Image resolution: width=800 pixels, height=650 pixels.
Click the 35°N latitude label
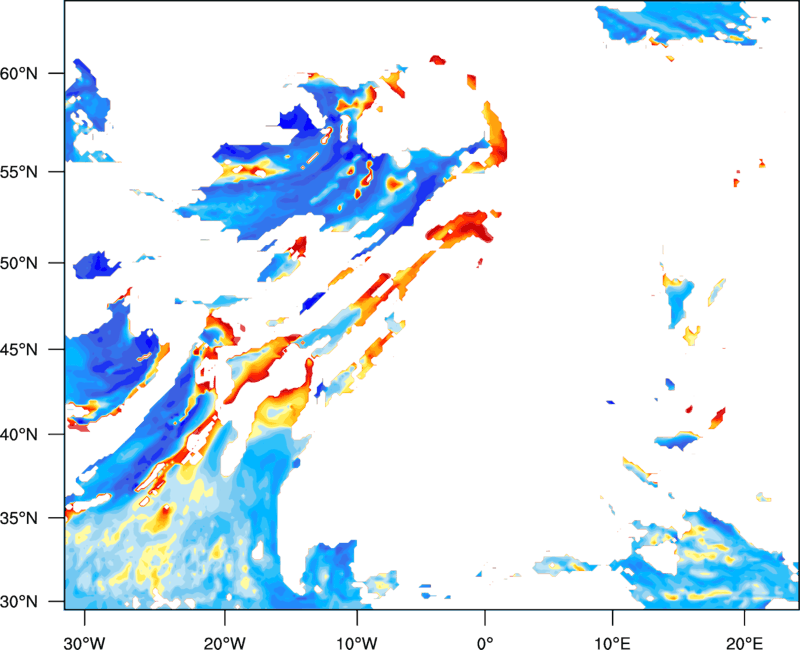point(19,518)
